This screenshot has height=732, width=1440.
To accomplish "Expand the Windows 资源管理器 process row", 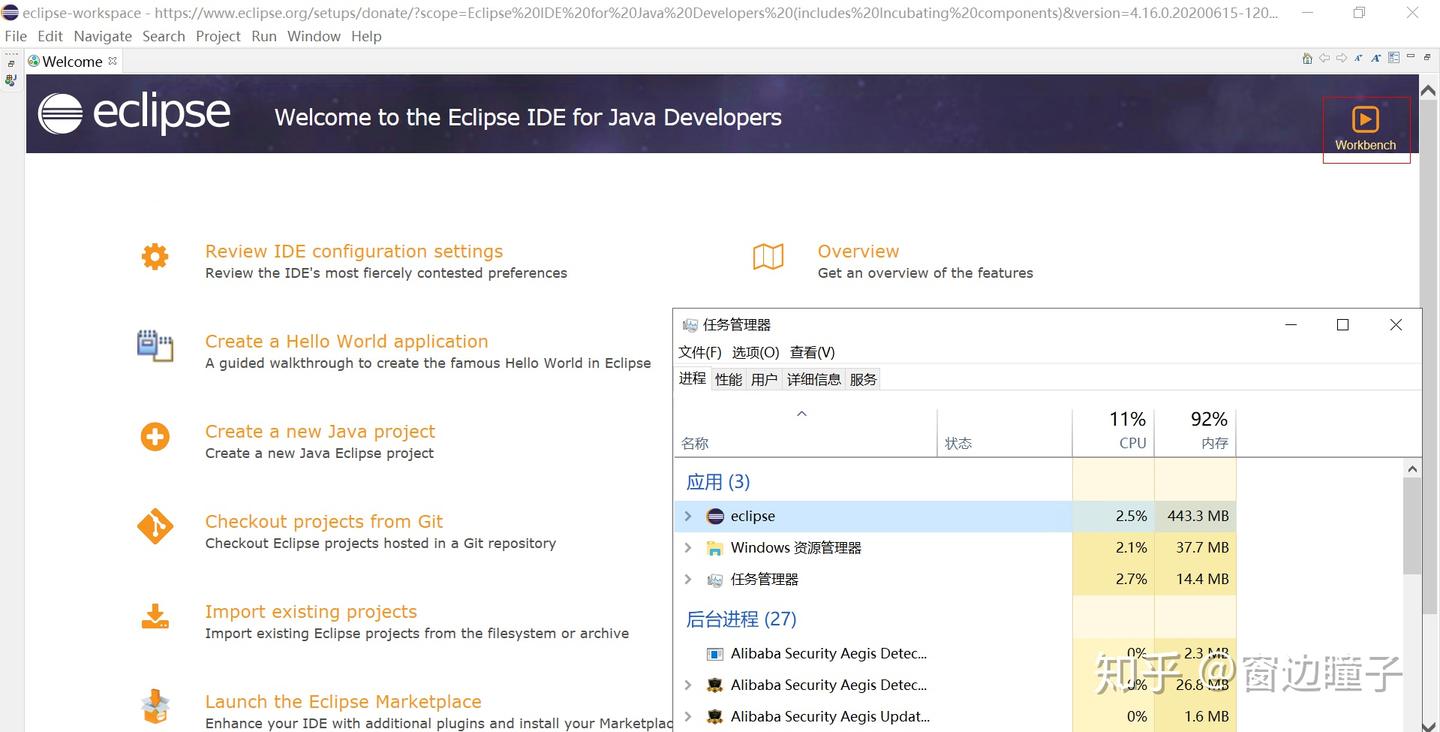I will pyautogui.click(x=688, y=548).
